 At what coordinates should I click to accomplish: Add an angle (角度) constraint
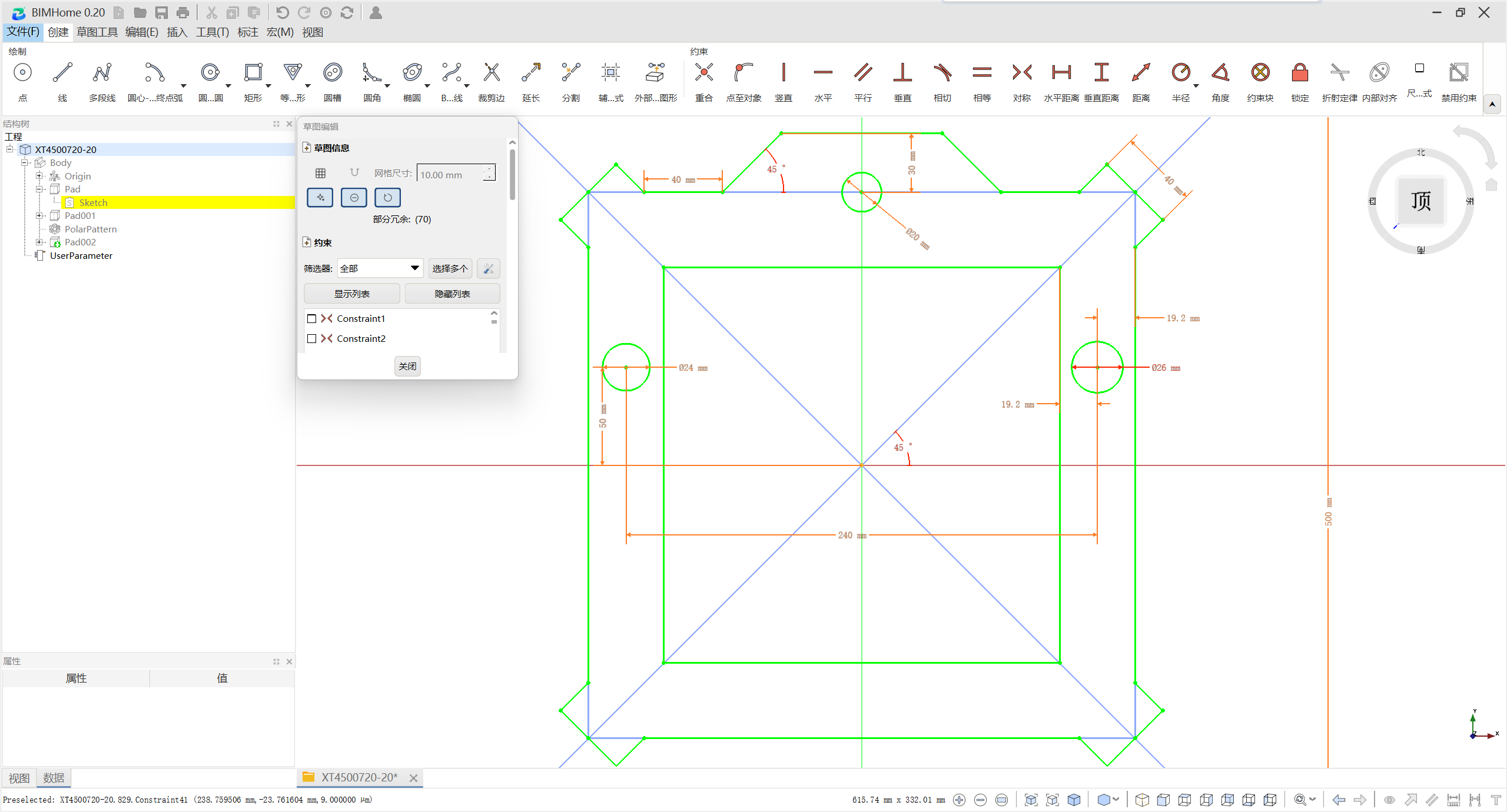pyautogui.click(x=1220, y=81)
